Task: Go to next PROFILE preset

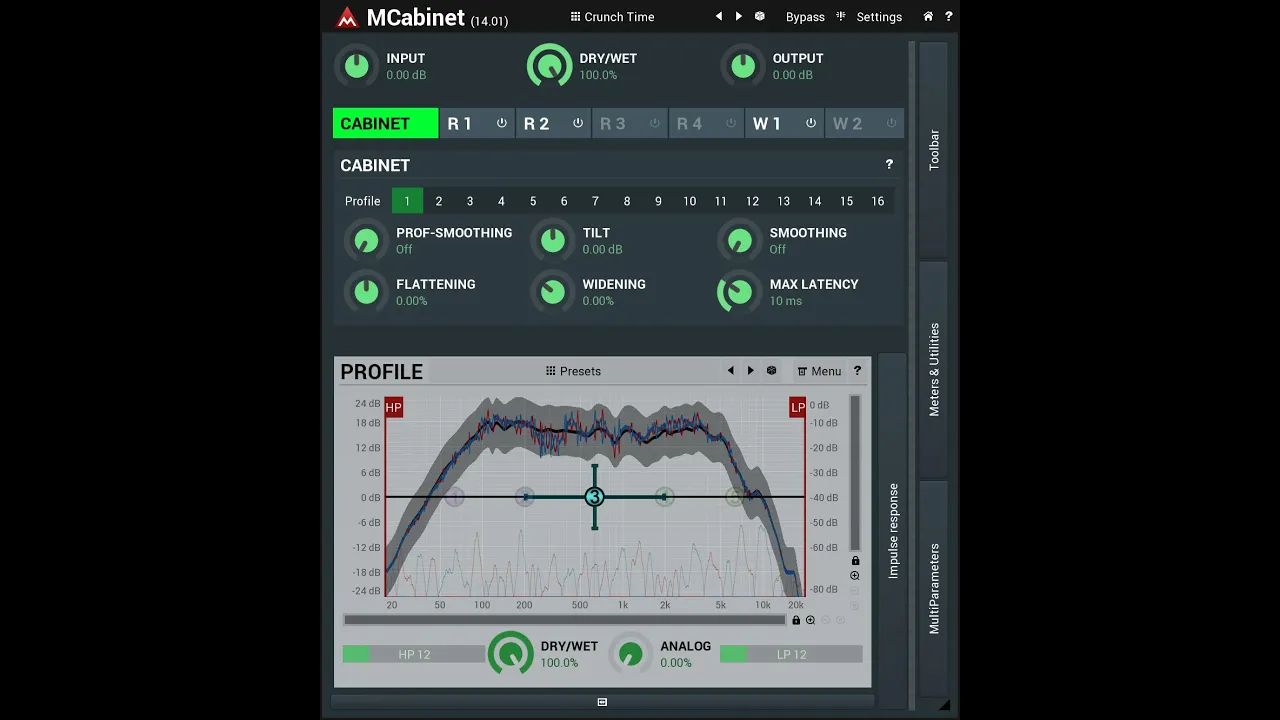Action: pyautogui.click(x=751, y=371)
